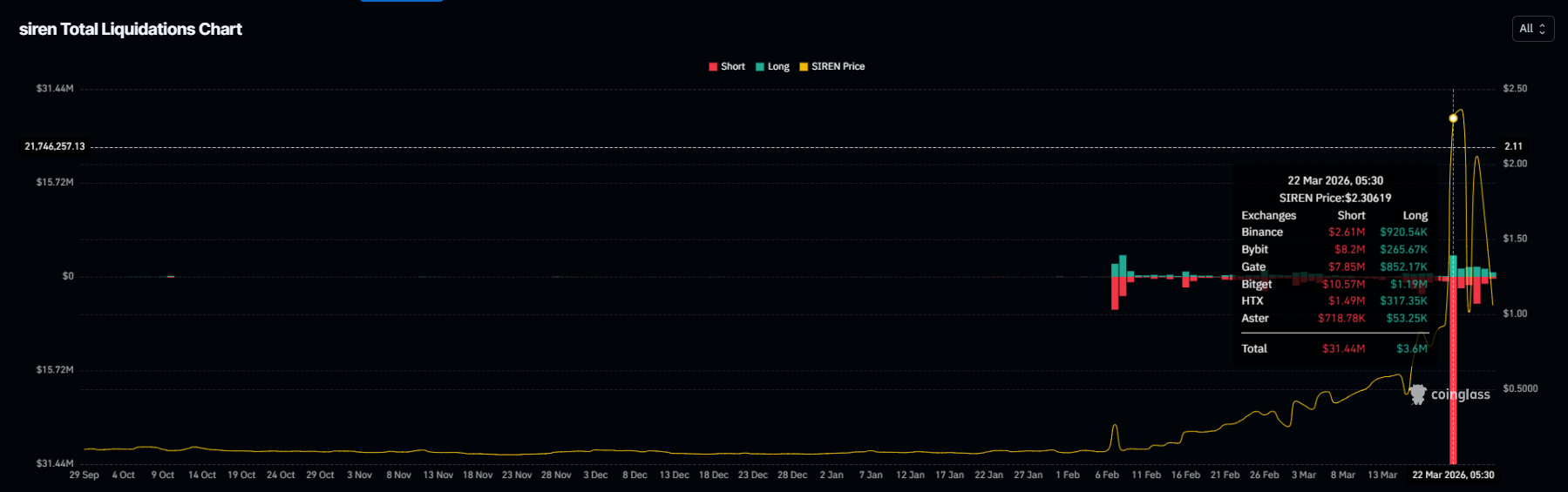Click the $0.5000 right axis label
Viewport: 1568px width, 492px height.
tap(1520, 388)
